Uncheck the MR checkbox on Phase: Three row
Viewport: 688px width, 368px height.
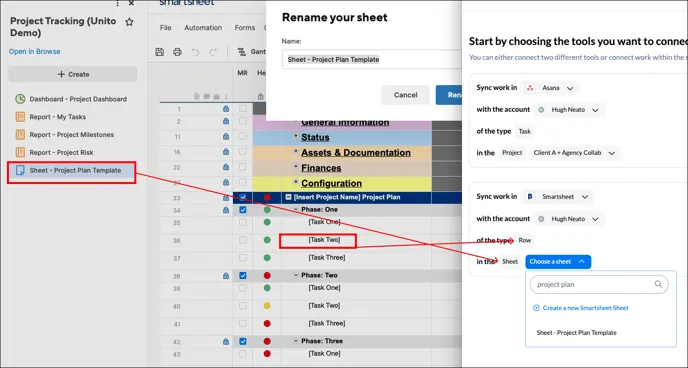coord(243,341)
